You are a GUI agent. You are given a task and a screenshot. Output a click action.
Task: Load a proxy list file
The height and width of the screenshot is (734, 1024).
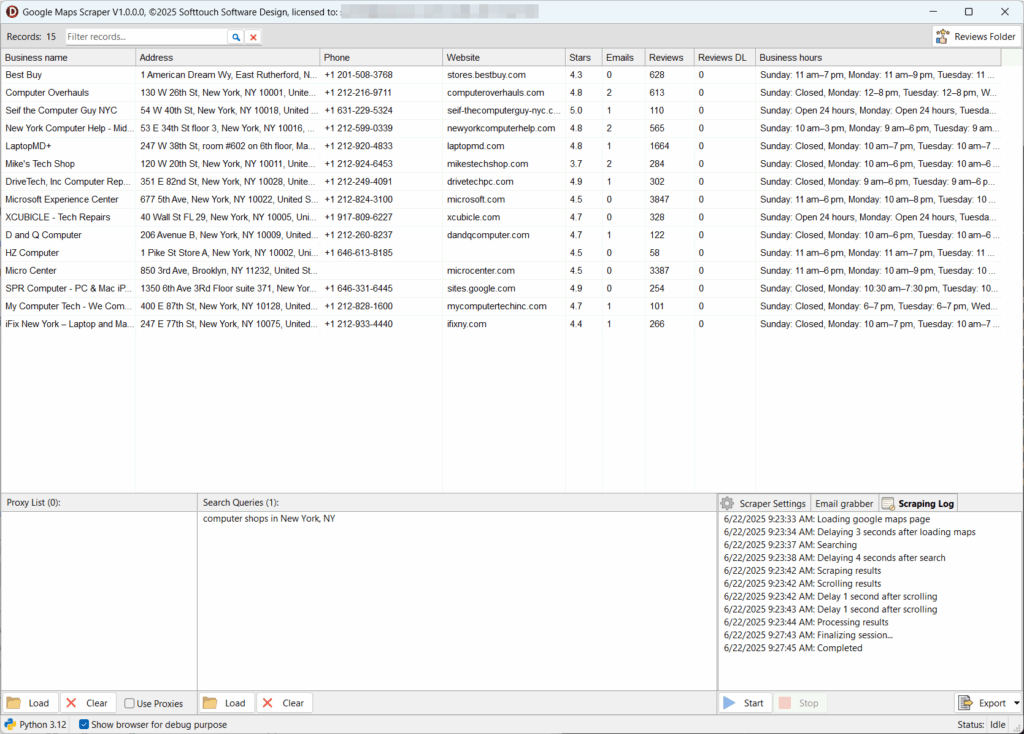30,703
